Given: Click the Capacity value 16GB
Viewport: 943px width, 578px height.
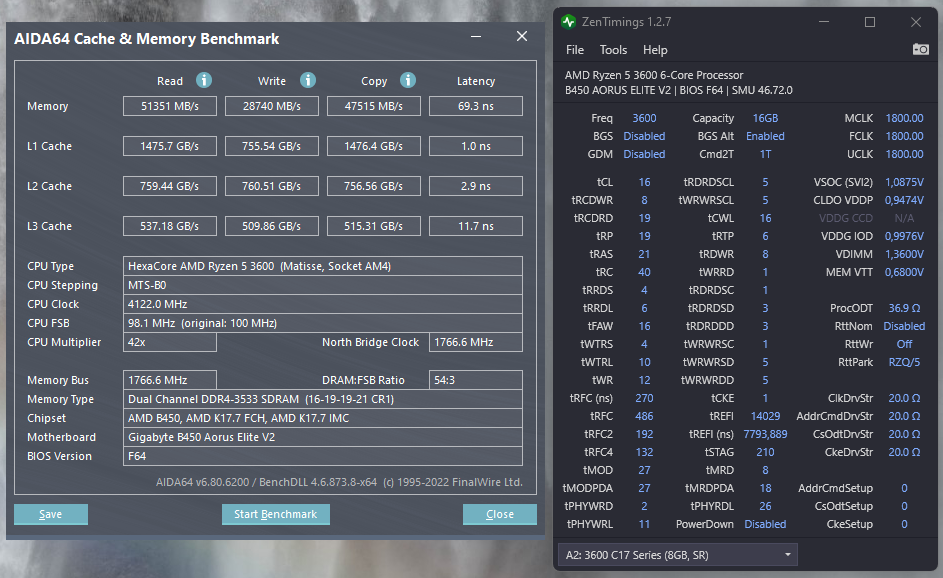Looking at the screenshot, I should pos(765,118).
